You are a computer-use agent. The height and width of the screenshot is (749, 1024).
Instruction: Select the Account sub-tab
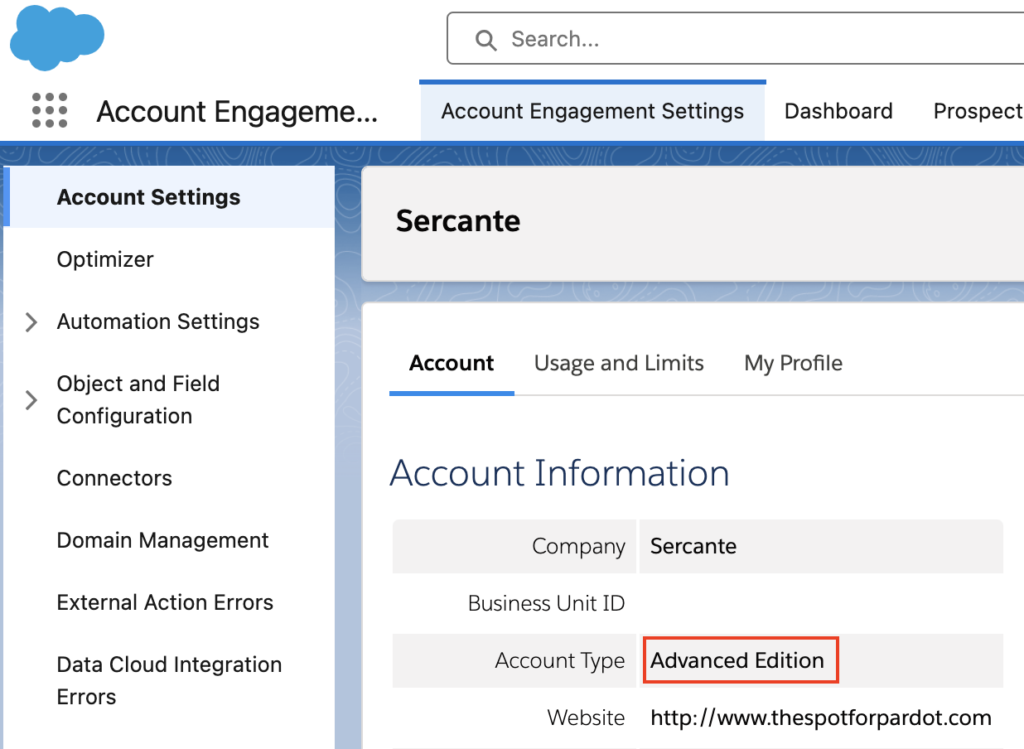pos(451,363)
